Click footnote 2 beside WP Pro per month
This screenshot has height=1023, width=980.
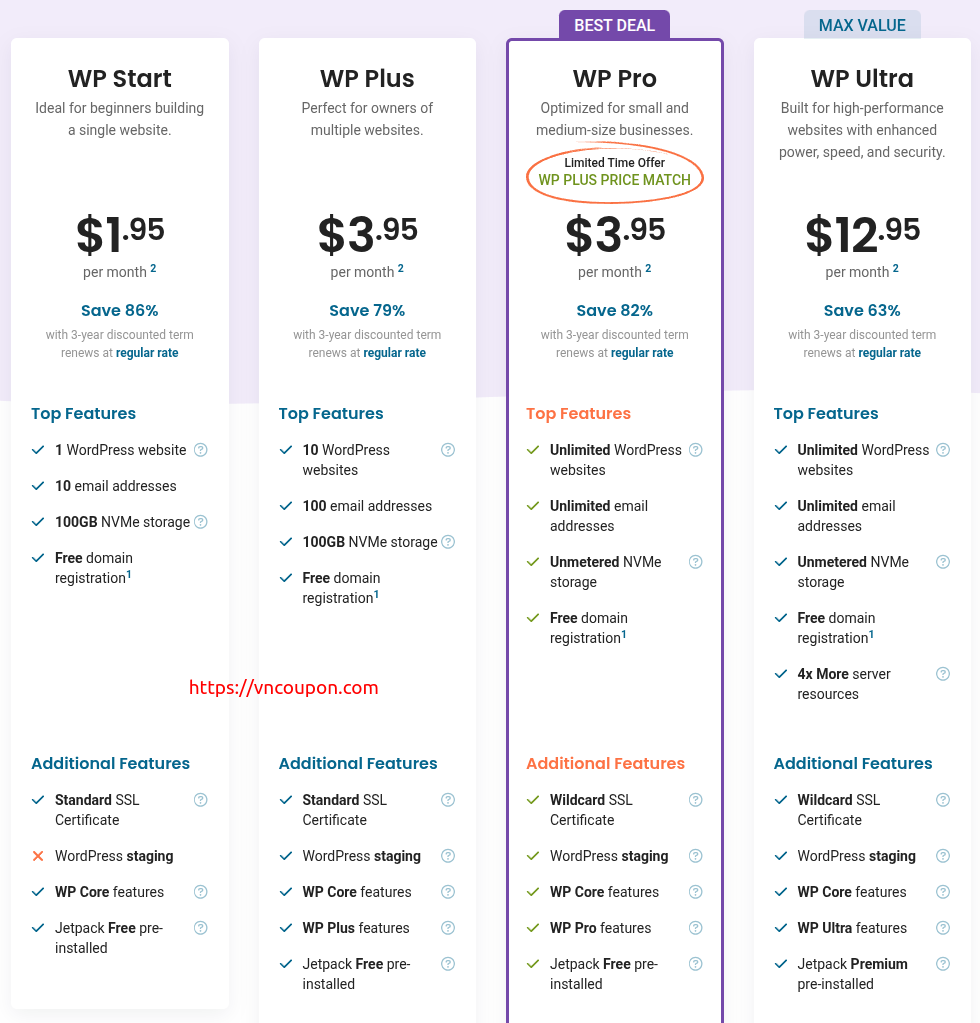(x=648, y=268)
